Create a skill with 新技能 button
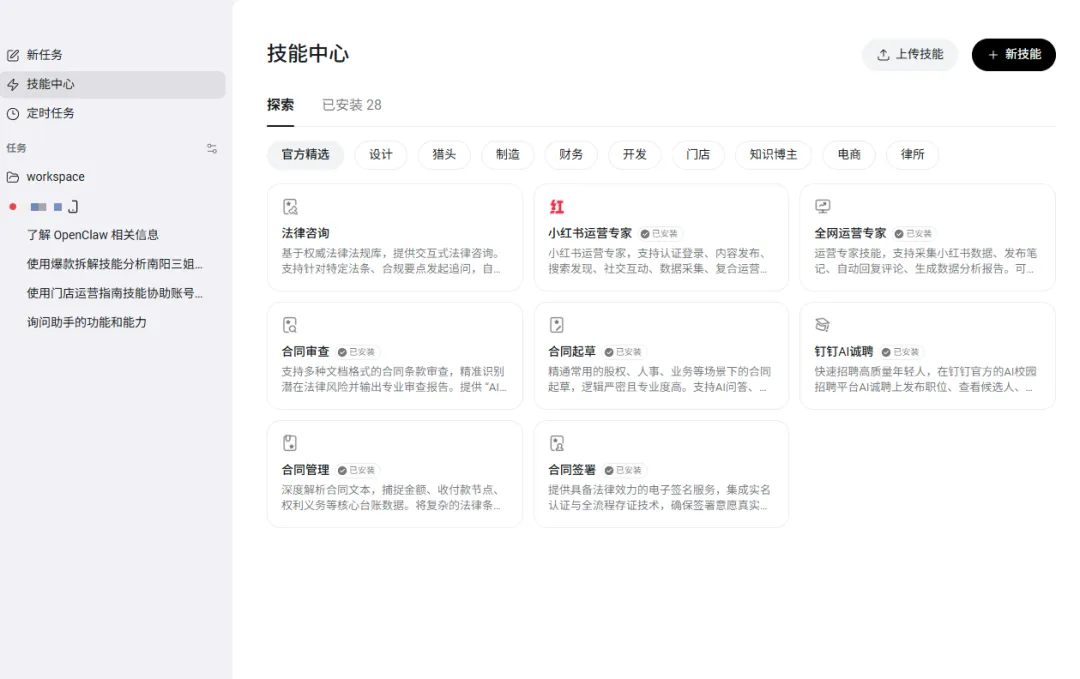Image resolution: width=1080 pixels, height=679 pixels. 1013,54
